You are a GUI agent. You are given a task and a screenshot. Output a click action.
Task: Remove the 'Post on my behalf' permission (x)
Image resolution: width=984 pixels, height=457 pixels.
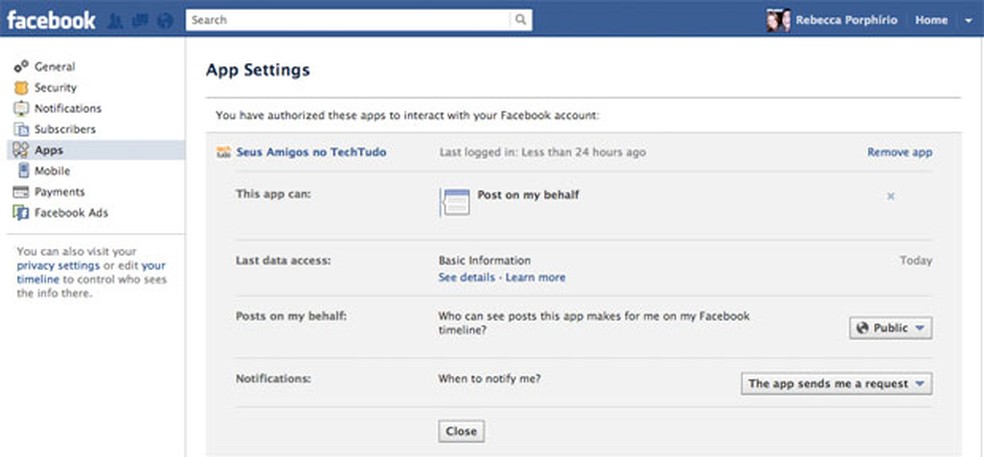tap(890, 196)
